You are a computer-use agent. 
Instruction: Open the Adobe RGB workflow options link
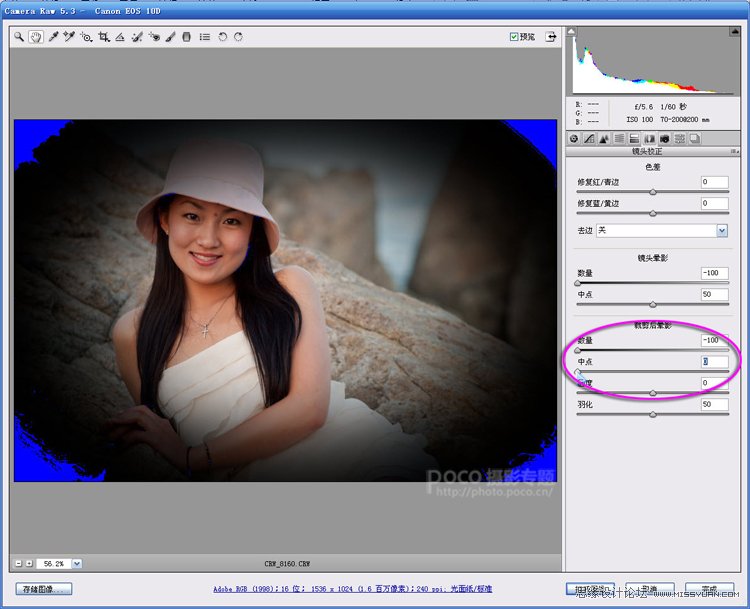click(x=353, y=589)
